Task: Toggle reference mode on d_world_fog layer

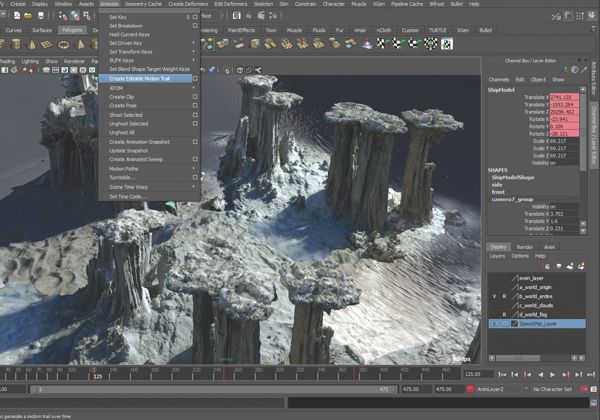Action: tap(504, 314)
